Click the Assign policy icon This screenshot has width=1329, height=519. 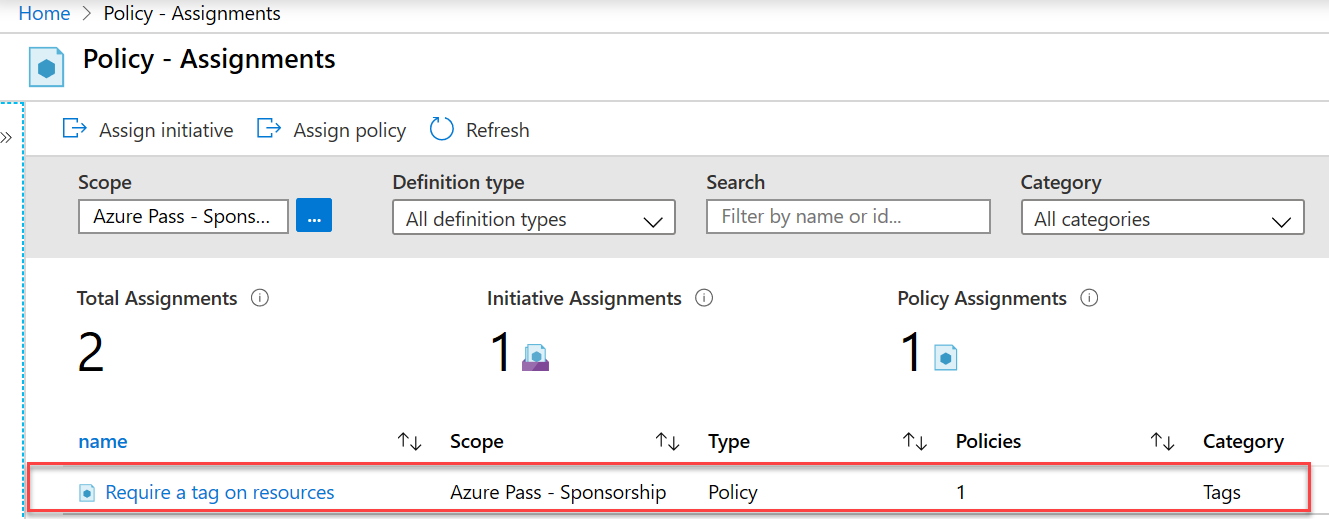coord(269,129)
